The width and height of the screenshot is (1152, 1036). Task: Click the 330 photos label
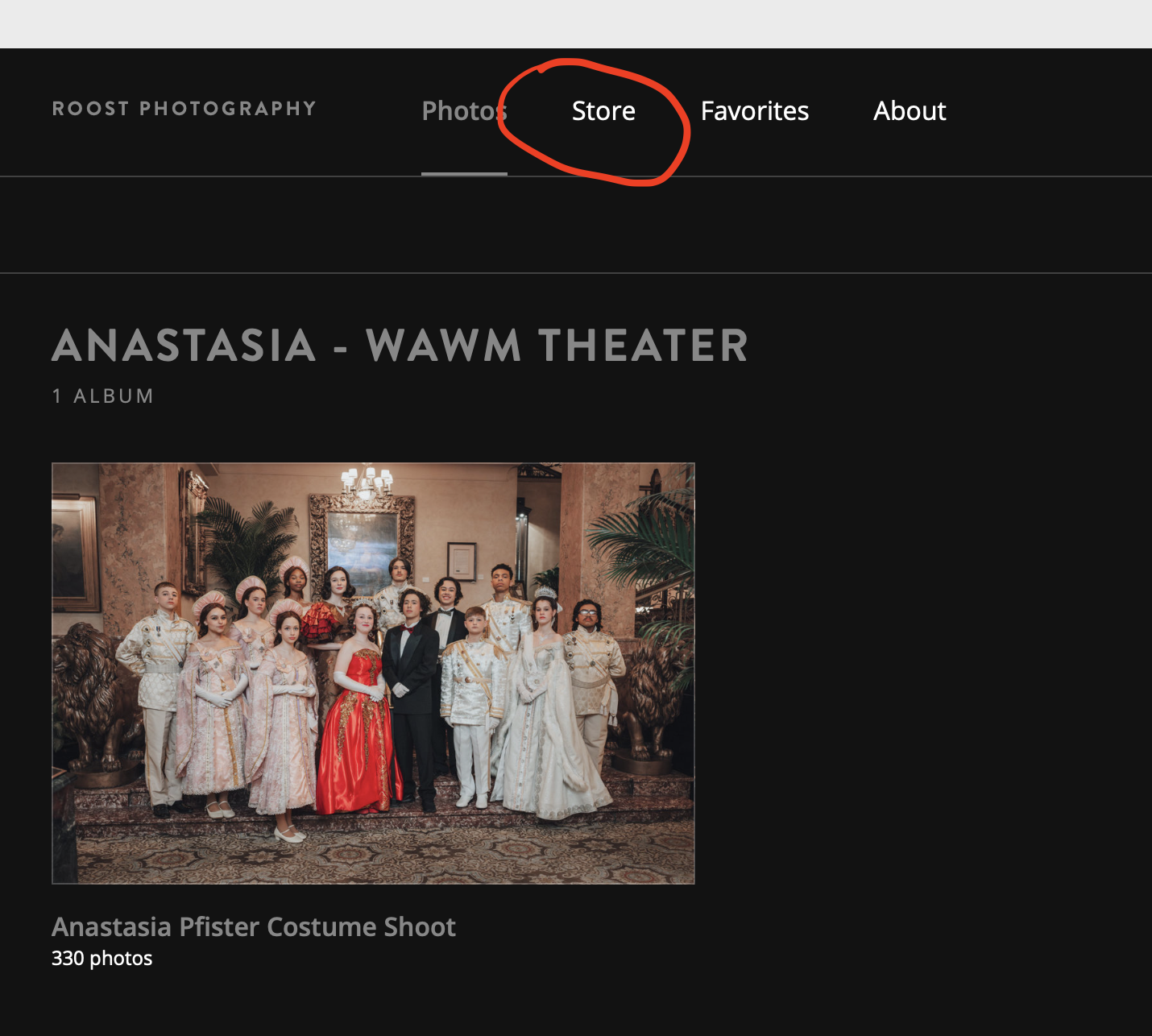point(102,959)
